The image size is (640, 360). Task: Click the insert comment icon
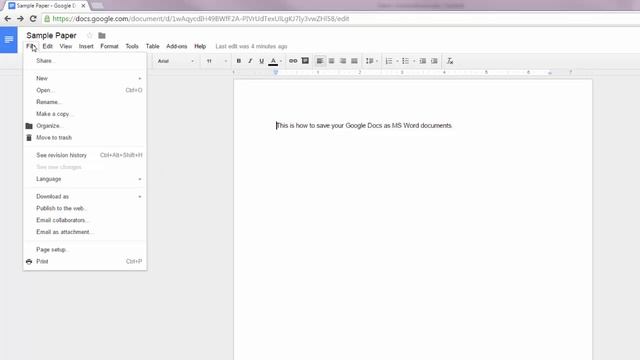(305, 61)
